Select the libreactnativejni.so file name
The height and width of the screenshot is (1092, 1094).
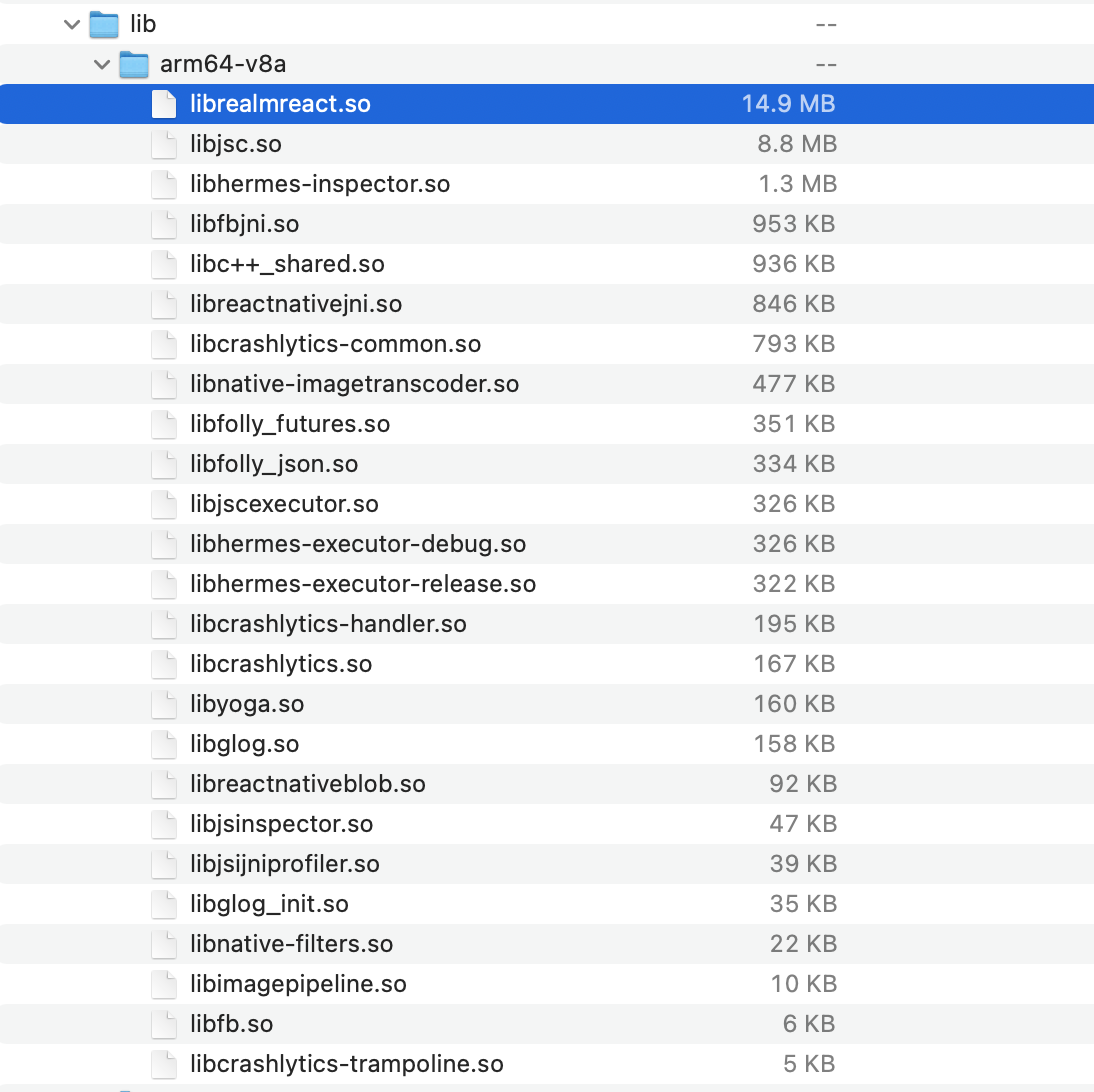click(x=297, y=304)
